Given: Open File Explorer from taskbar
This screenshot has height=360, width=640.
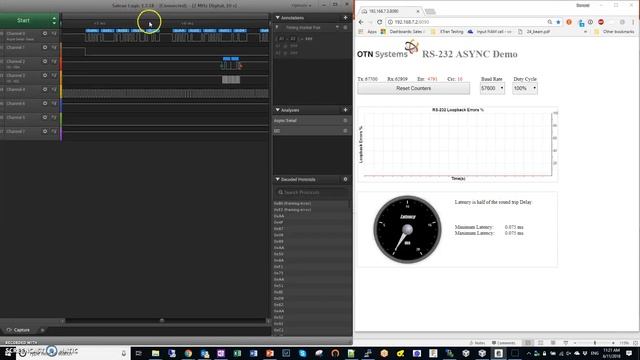Looking at the screenshot, I should coord(156,353).
